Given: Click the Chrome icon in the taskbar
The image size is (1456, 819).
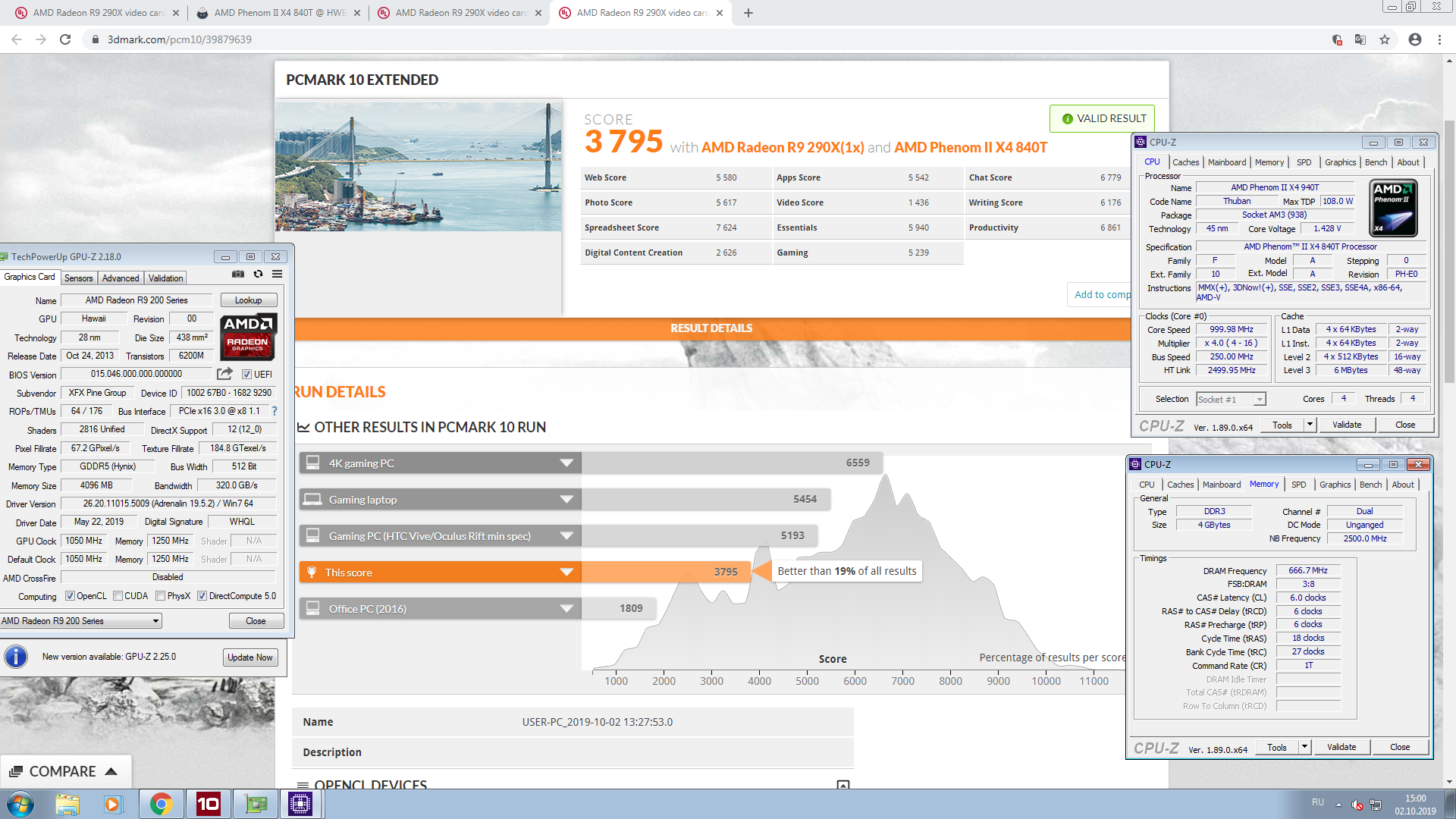Looking at the screenshot, I should click(161, 804).
